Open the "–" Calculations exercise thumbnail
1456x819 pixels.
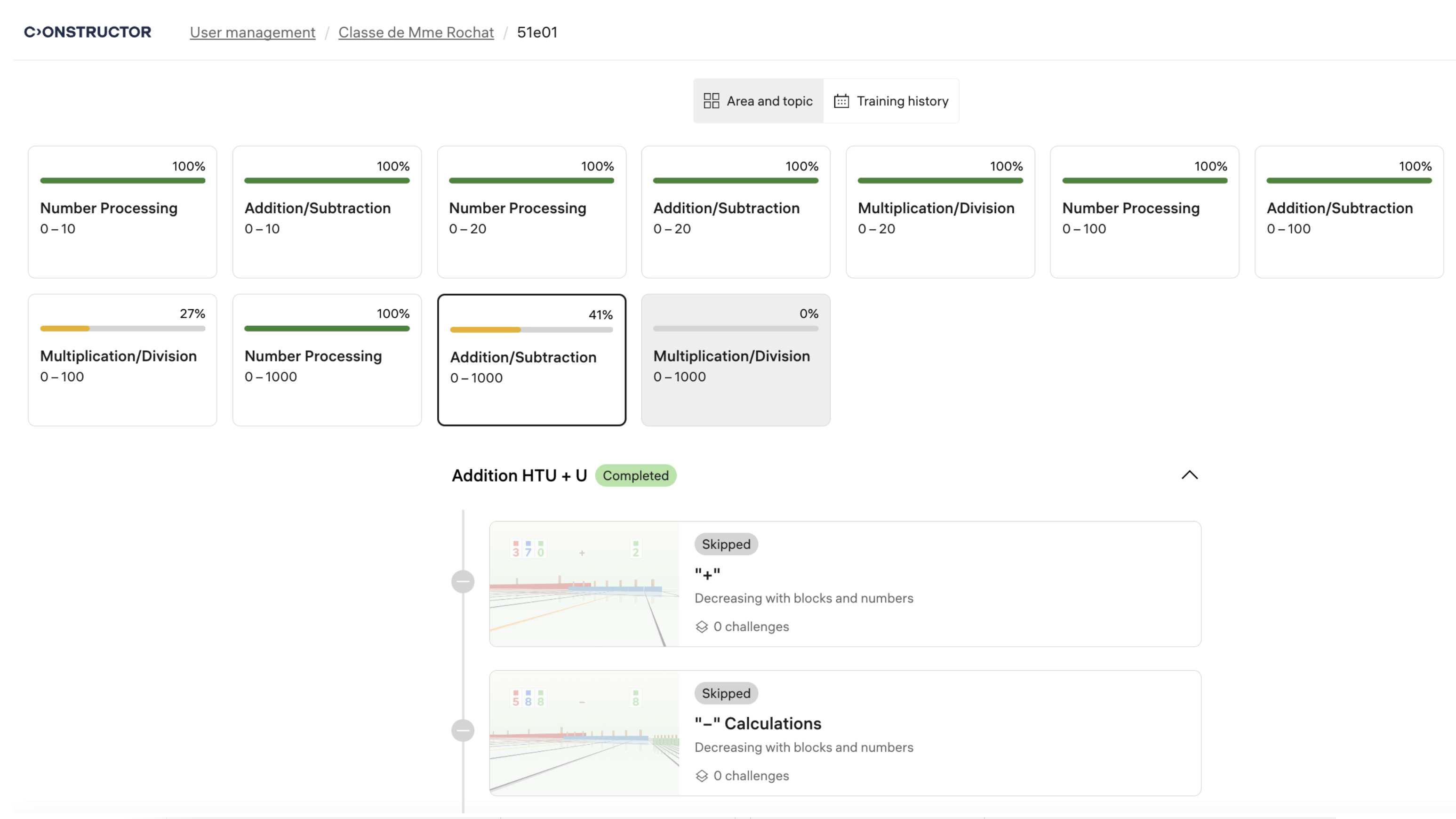(584, 733)
